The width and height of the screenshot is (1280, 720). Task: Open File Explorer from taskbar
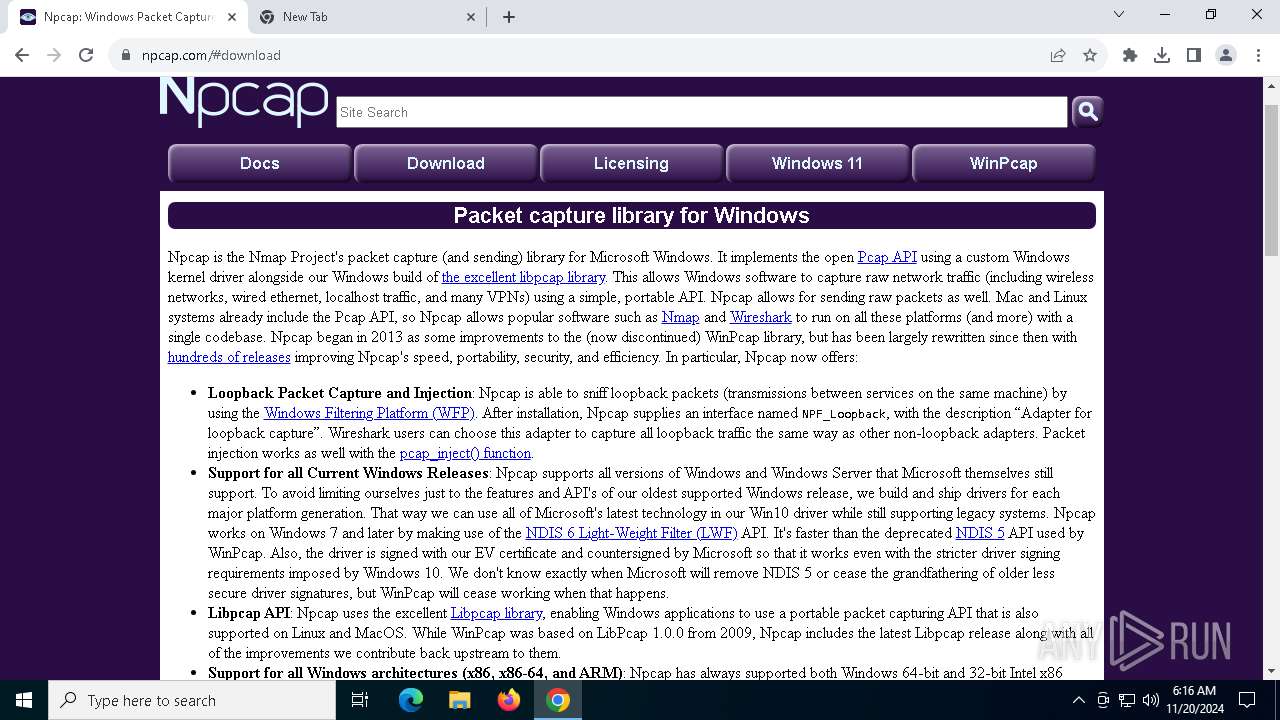(460, 700)
